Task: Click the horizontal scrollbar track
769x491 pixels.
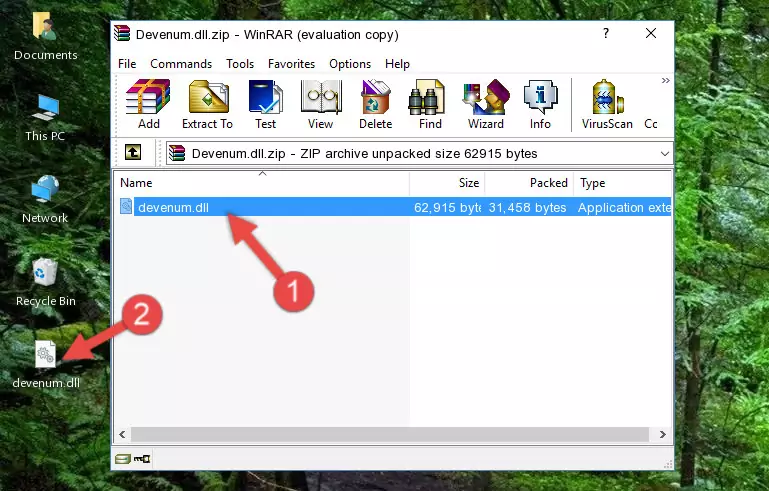Action: (390, 434)
